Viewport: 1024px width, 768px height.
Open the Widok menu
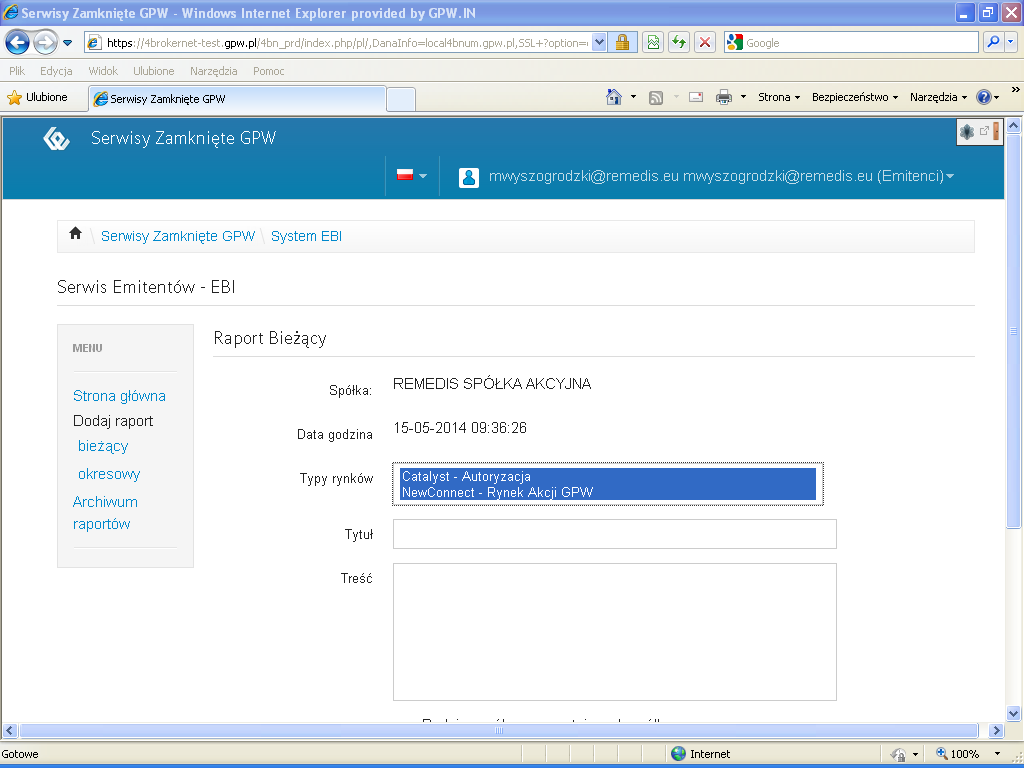pyautogui.click(x=103, y=71)
